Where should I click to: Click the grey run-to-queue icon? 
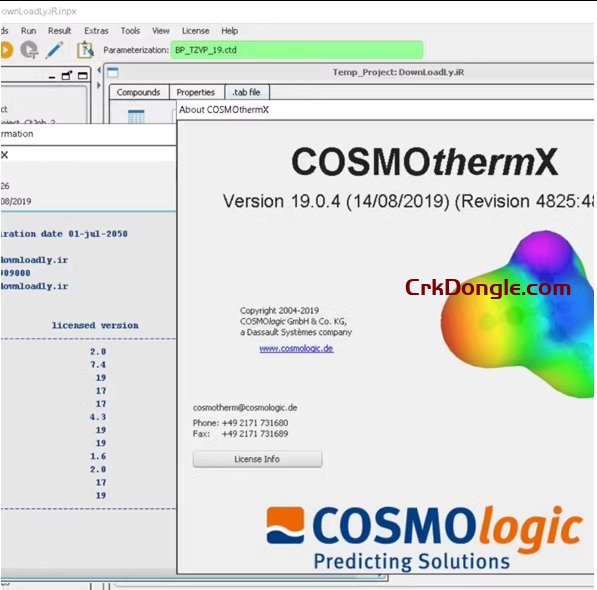pos(29,50)
